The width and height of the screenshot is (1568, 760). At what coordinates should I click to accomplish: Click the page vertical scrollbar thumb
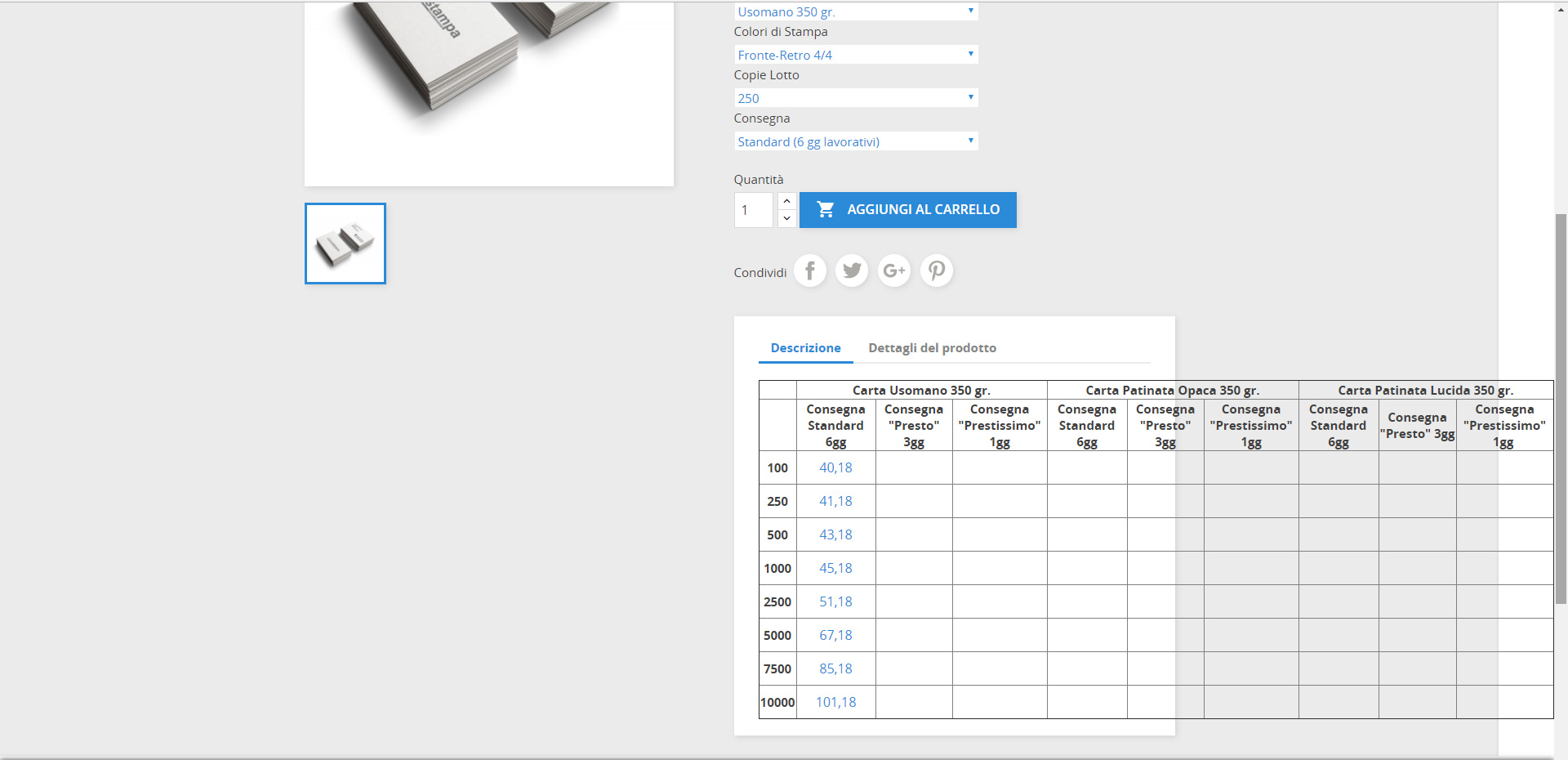1561,409
